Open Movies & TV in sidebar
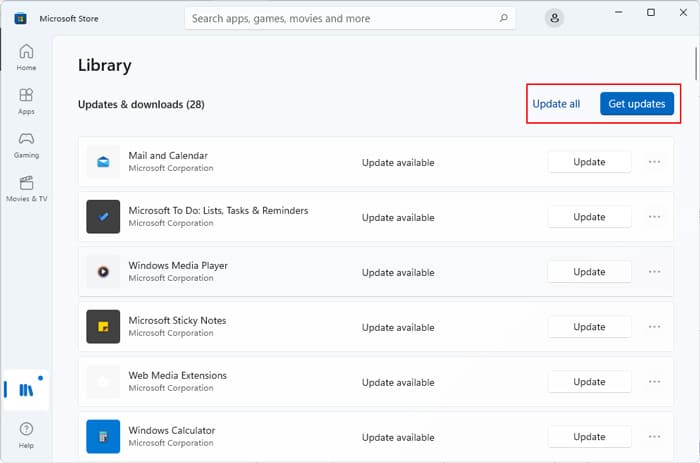This screenshot has width=700, height=463. pos(26,189)
